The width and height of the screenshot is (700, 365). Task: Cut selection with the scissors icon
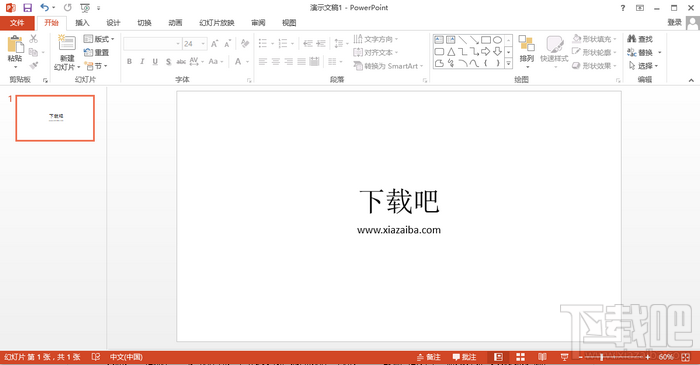(33, 39)
